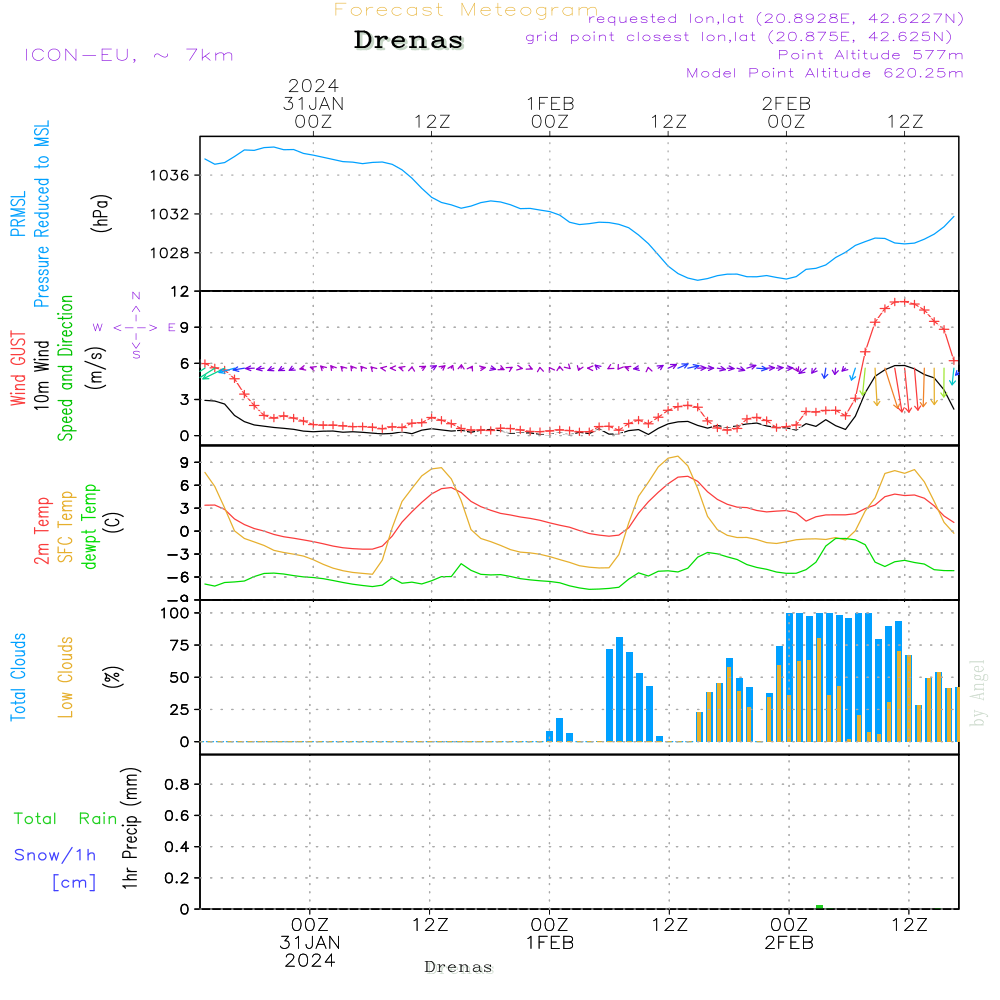Click the orange wind arrows near 2FEB 12Z
Screen dimensions: 1000x1000
(904, 388)
